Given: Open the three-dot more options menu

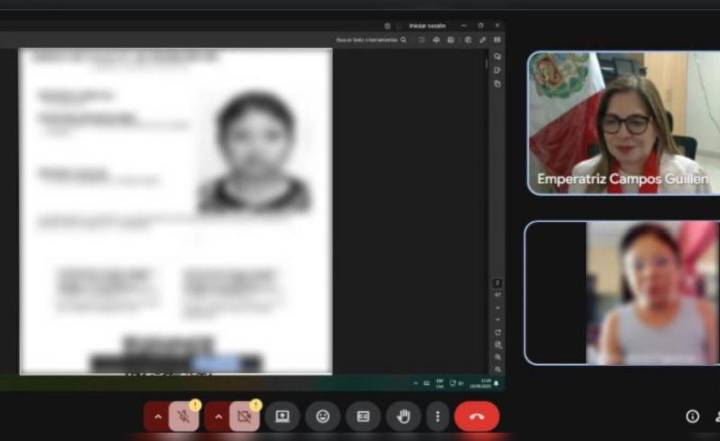Looking at the screenshot, I should 438,417.
